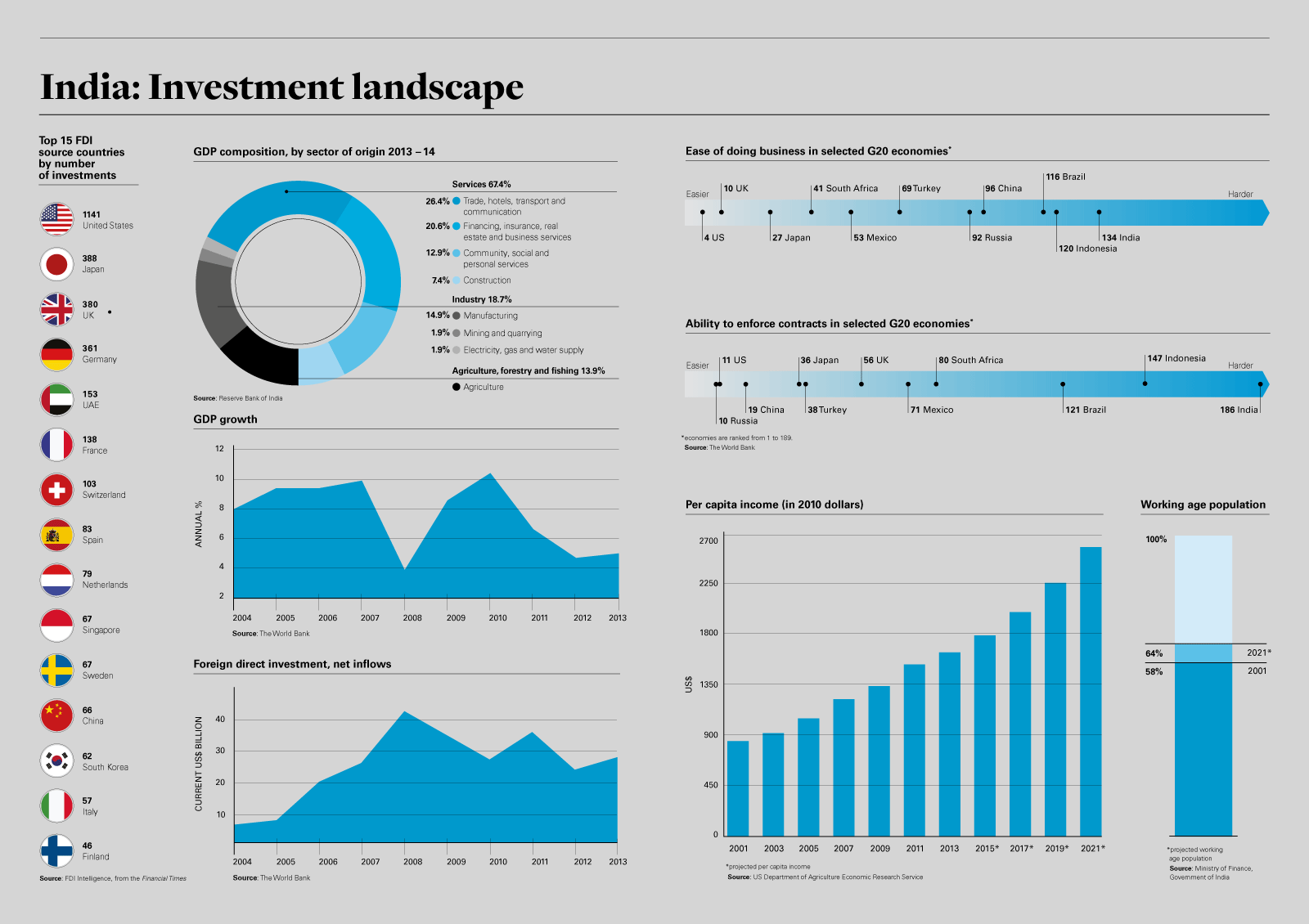Click the Agriculture black legend dot
Screen dimensions: 1309x924
(457, 387)
